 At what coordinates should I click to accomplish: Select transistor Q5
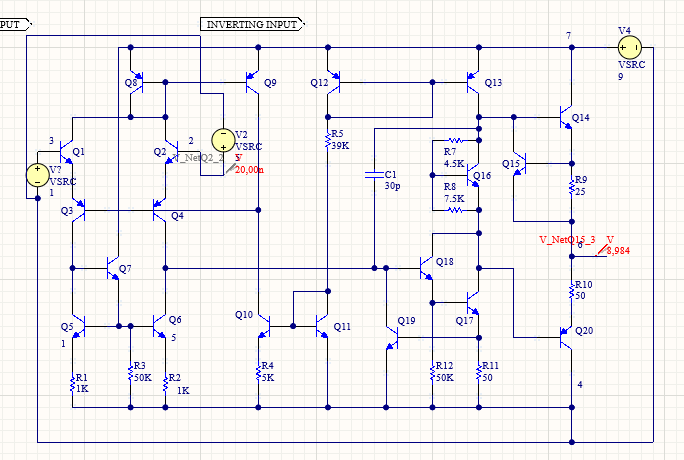79,326
